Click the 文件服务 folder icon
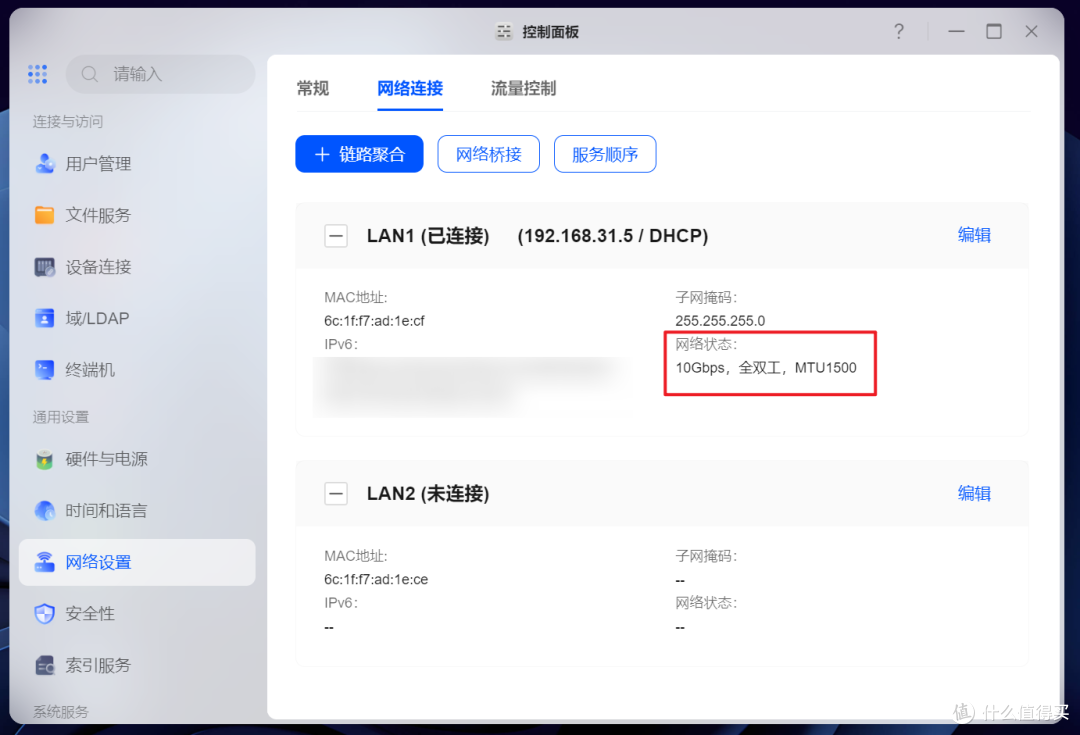1080x735 pixels. (45, 215)
